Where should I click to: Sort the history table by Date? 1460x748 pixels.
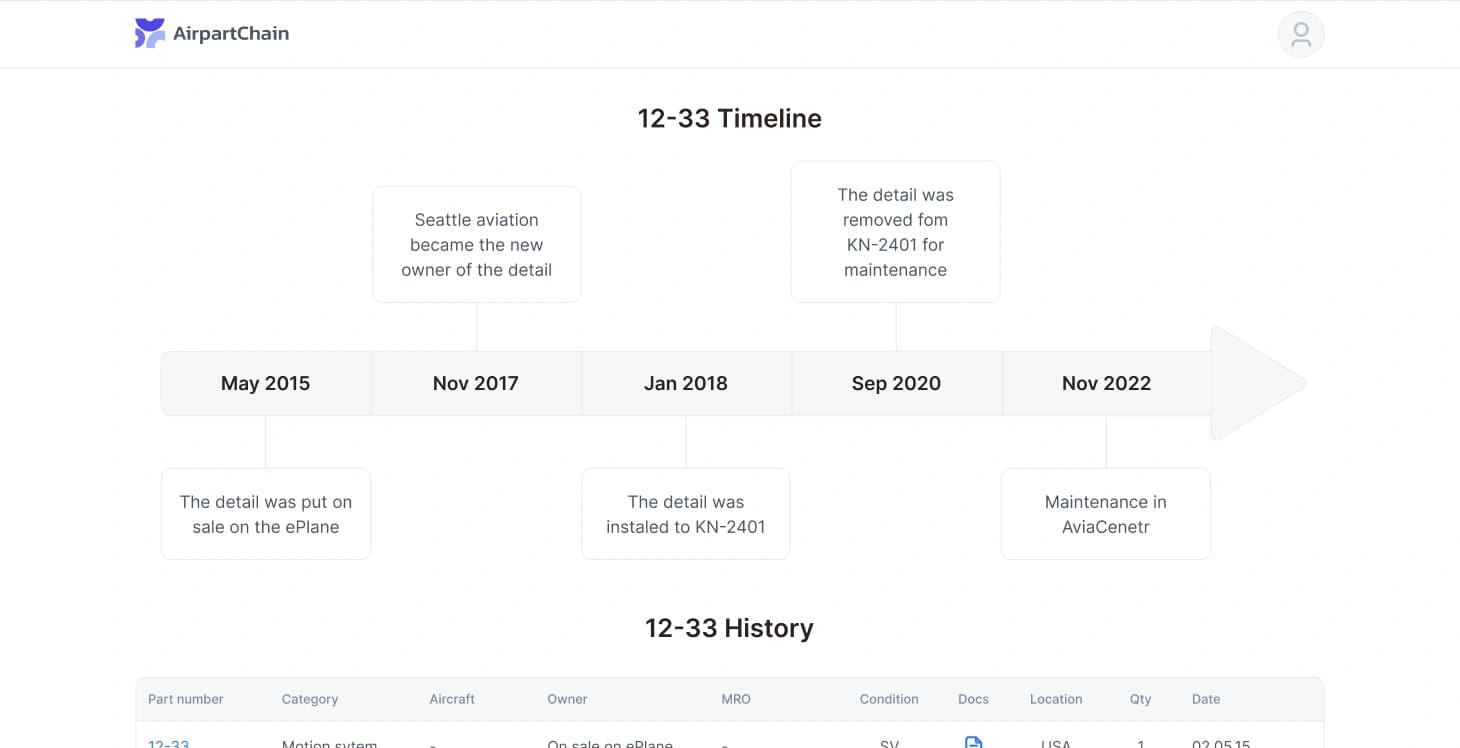click(1205, 699)
